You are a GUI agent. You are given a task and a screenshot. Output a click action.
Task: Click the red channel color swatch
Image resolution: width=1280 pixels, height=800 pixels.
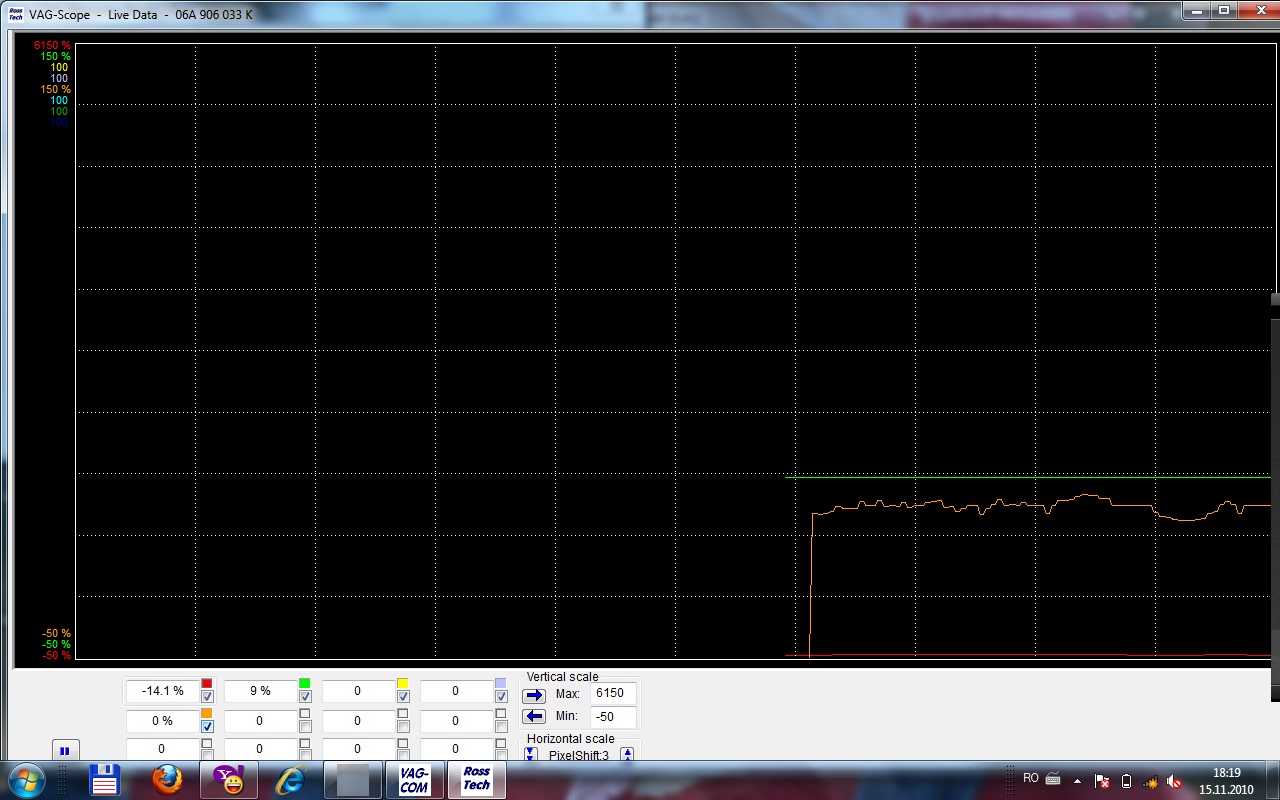click(x=207, y=683)
